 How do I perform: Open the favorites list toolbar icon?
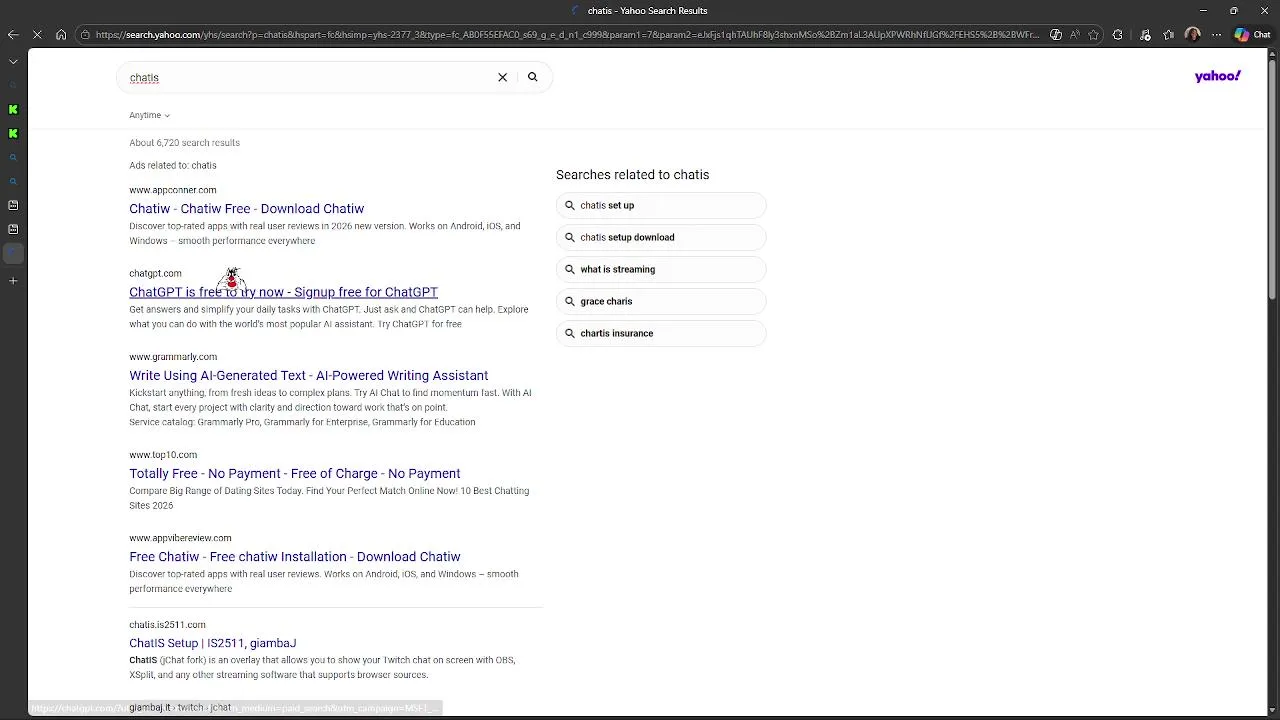tap(1168, 35)
